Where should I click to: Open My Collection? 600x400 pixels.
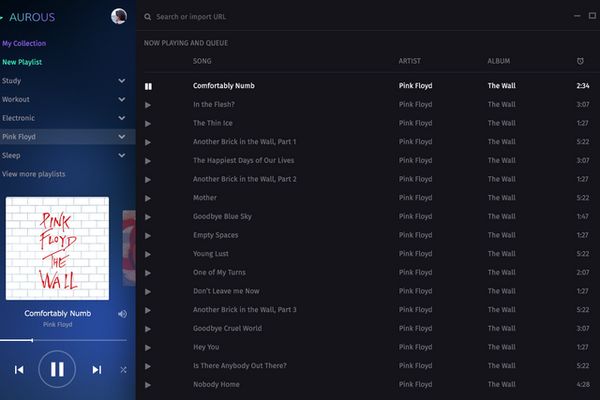click(24, 43)
